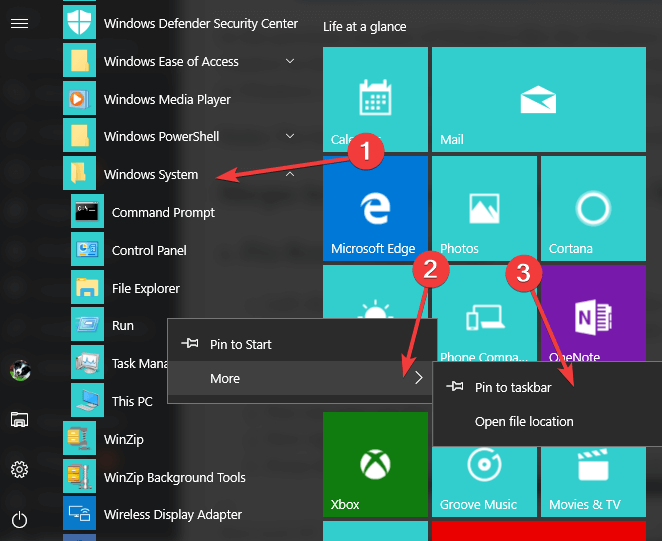This screenshot has height=541, width=662.
Task: Choose Pin to taskbar
Action: 547,387
